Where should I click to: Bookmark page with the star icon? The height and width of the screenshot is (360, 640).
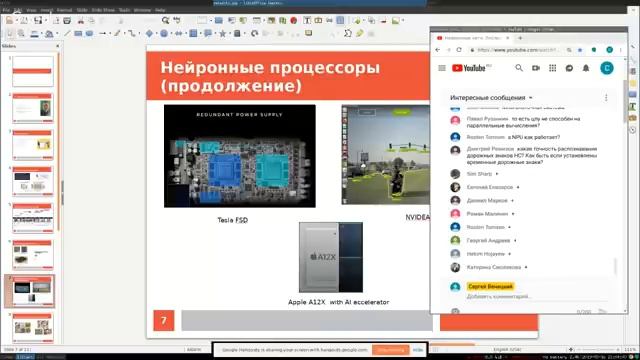click(x=580, y=50)
